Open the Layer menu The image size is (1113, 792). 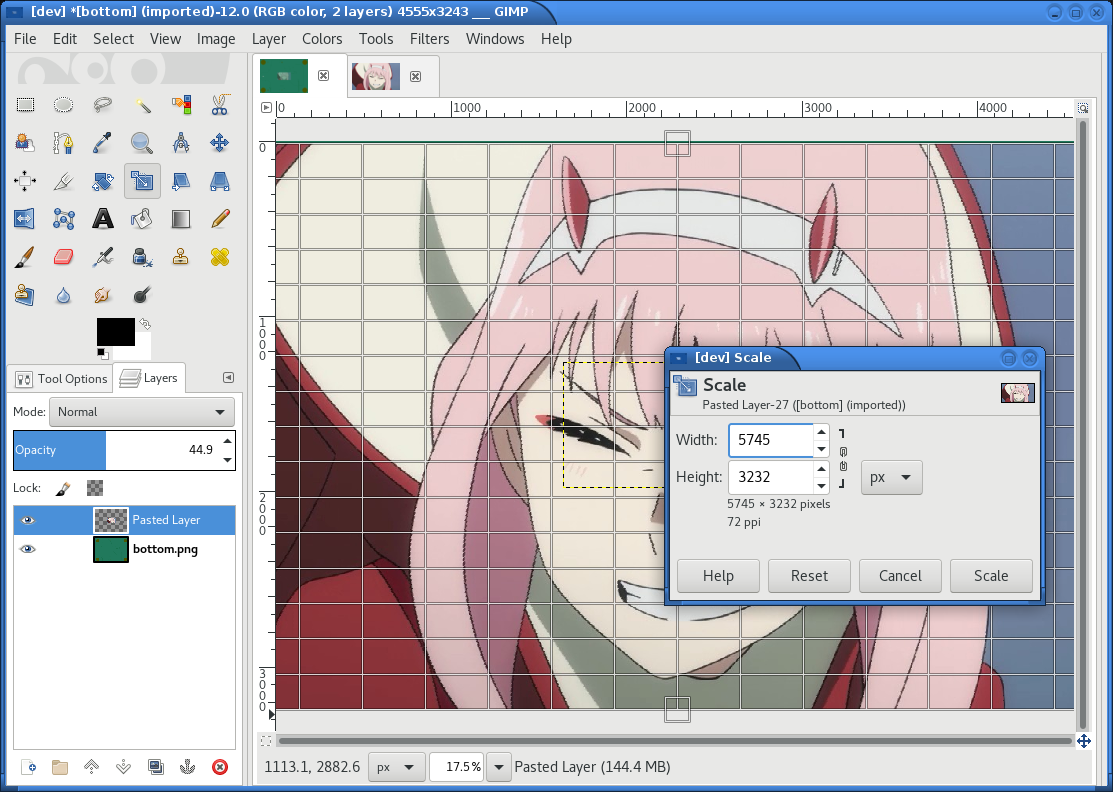[268, 39]
